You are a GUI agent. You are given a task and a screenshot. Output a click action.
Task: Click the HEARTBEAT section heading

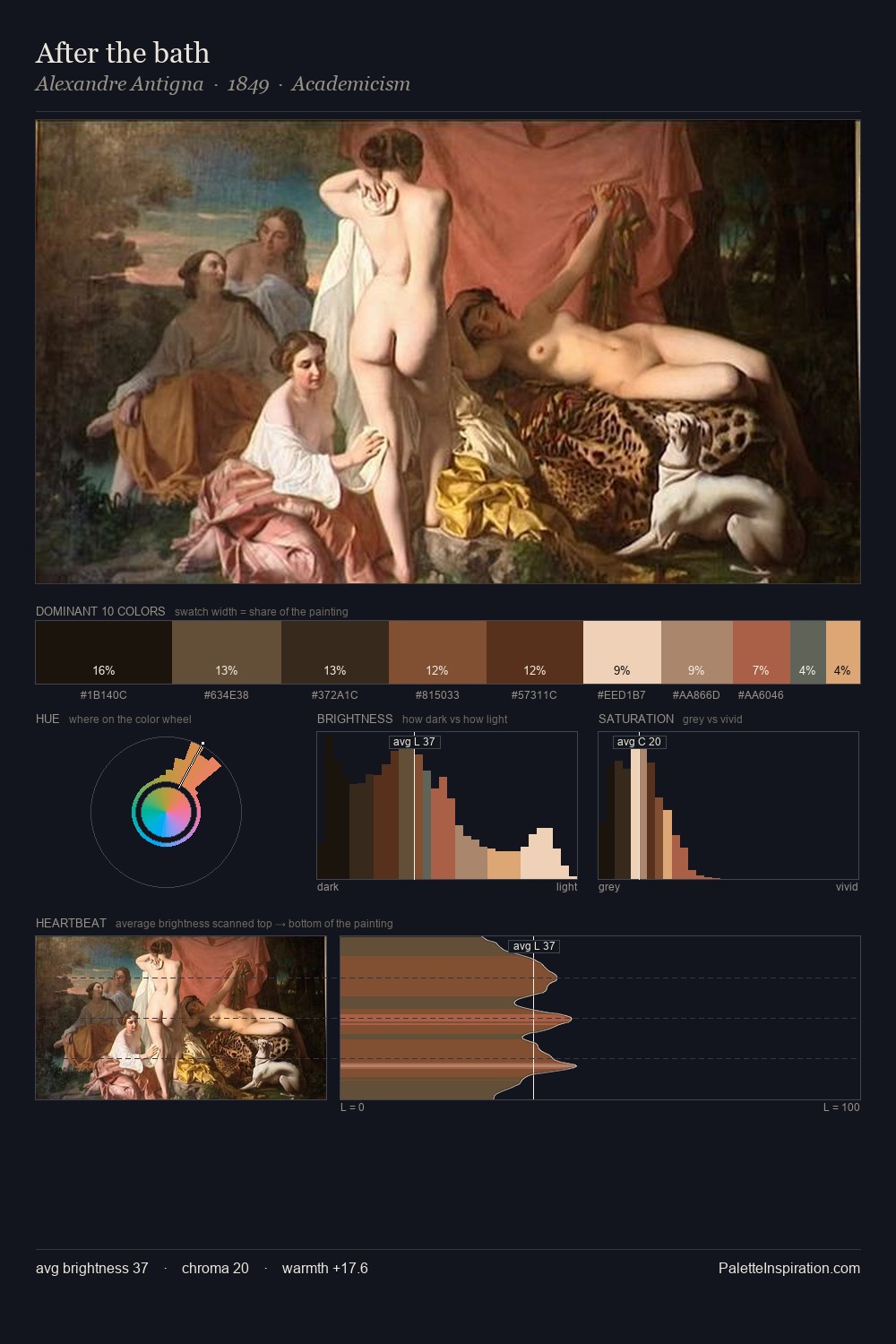[x=71, y=923]
